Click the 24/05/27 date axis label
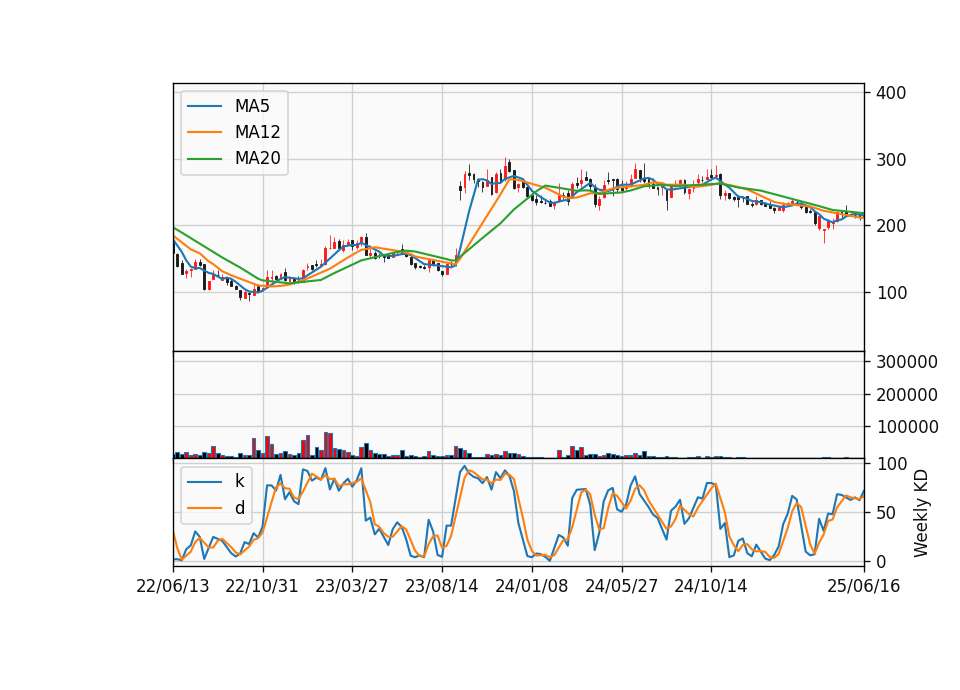Viewport: 960px width, 690px height. click(x=621, y=587)
